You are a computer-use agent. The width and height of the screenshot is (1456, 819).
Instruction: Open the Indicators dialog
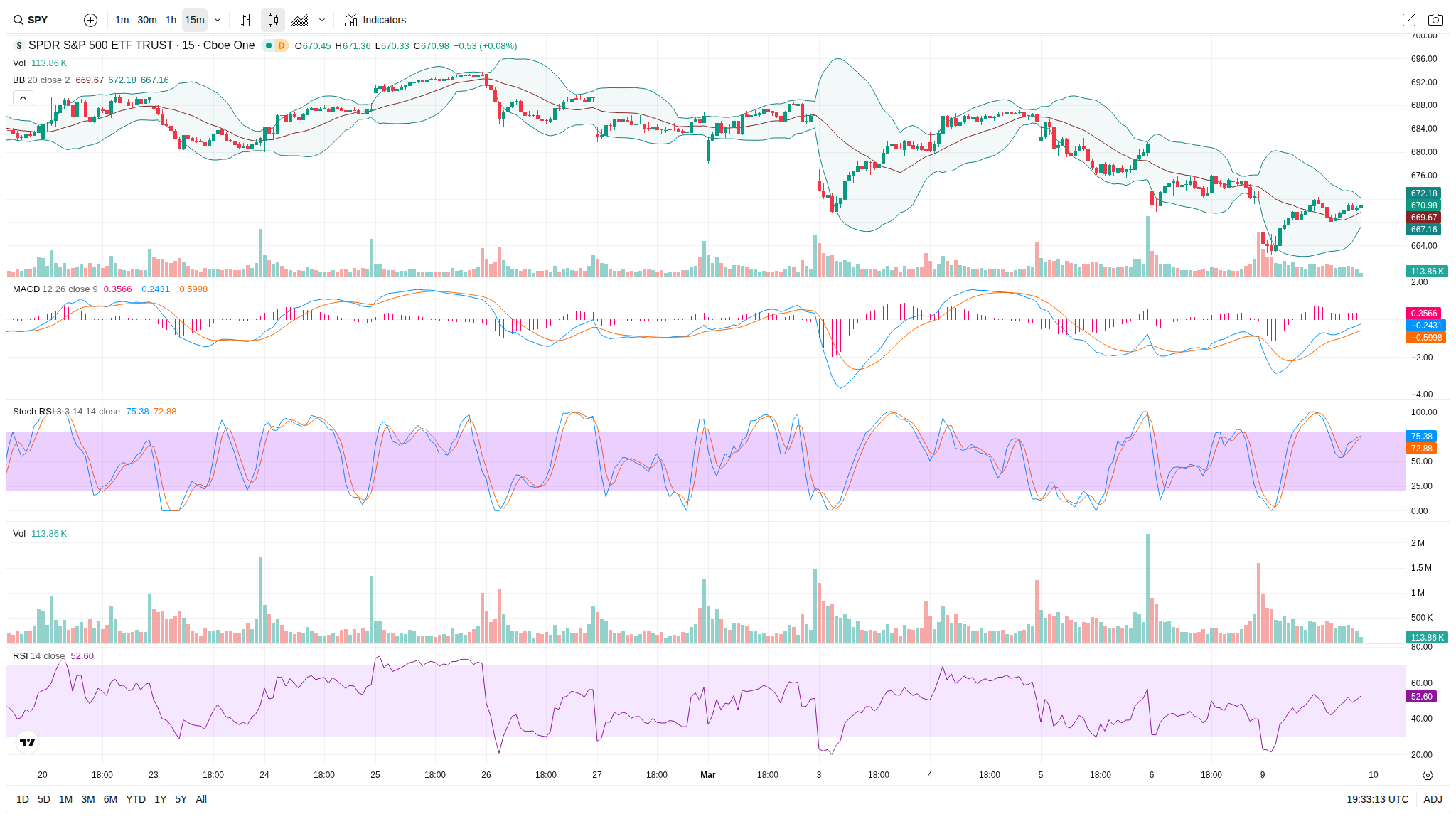click(x=375, y=20)
